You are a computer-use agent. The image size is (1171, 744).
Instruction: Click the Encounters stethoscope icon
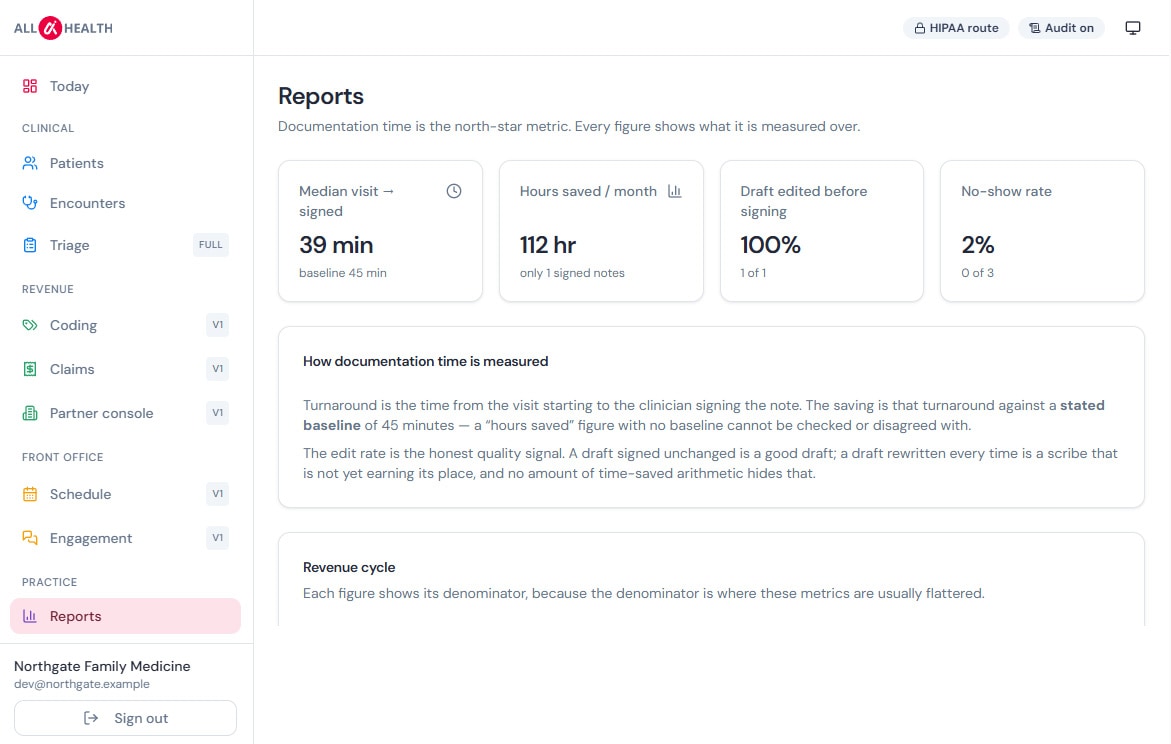pos(30,202)
